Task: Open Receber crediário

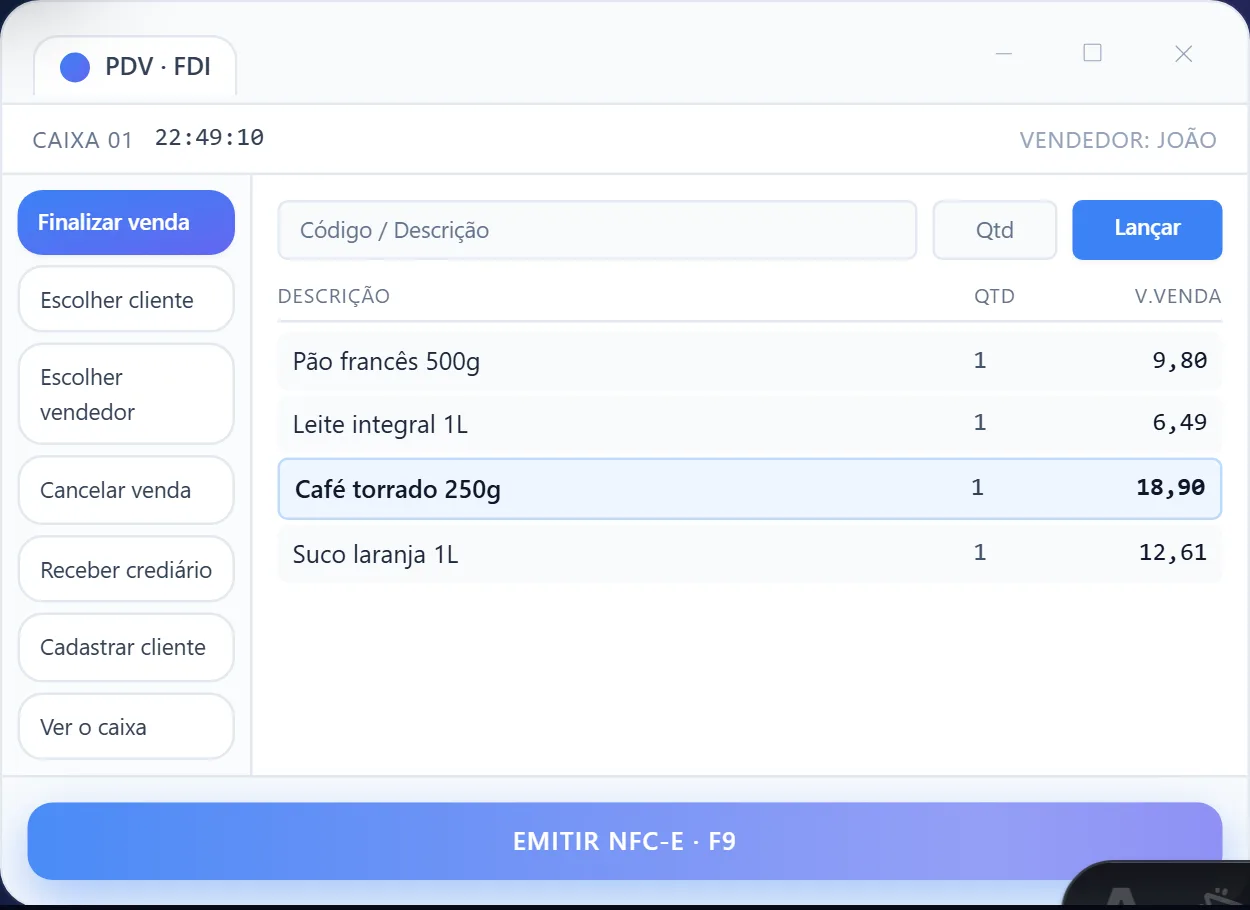Action: [x=126, y=569]
